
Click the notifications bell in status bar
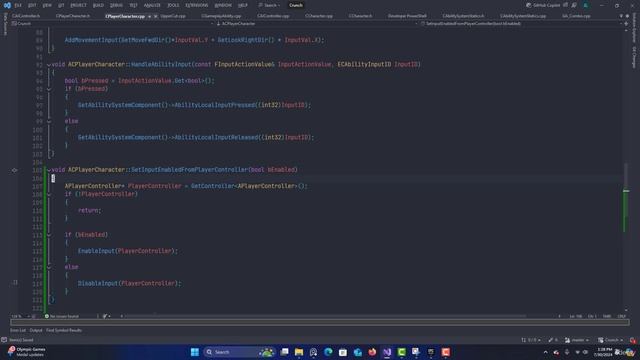coord(633,340)
